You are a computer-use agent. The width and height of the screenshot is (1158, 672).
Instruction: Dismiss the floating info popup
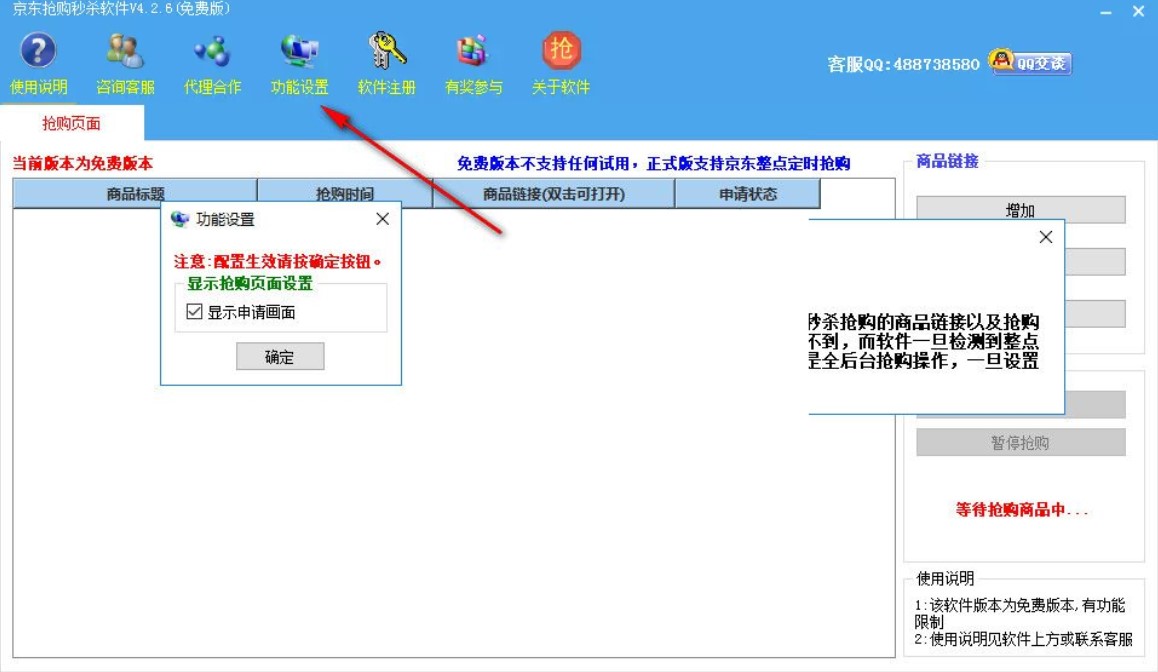1045,237
